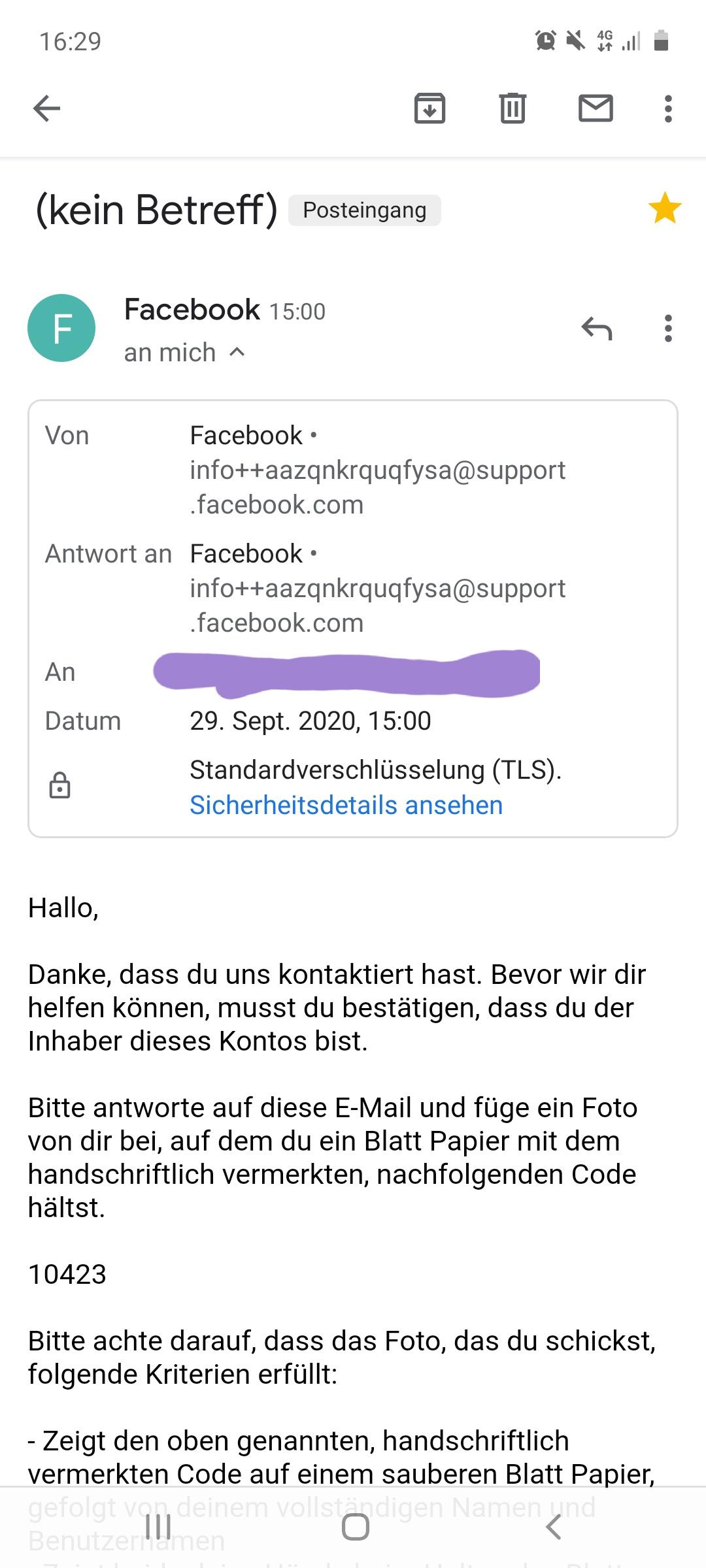Collapse recipient details next to 'an mich'
706x1568 pixels.
point(237,353)
